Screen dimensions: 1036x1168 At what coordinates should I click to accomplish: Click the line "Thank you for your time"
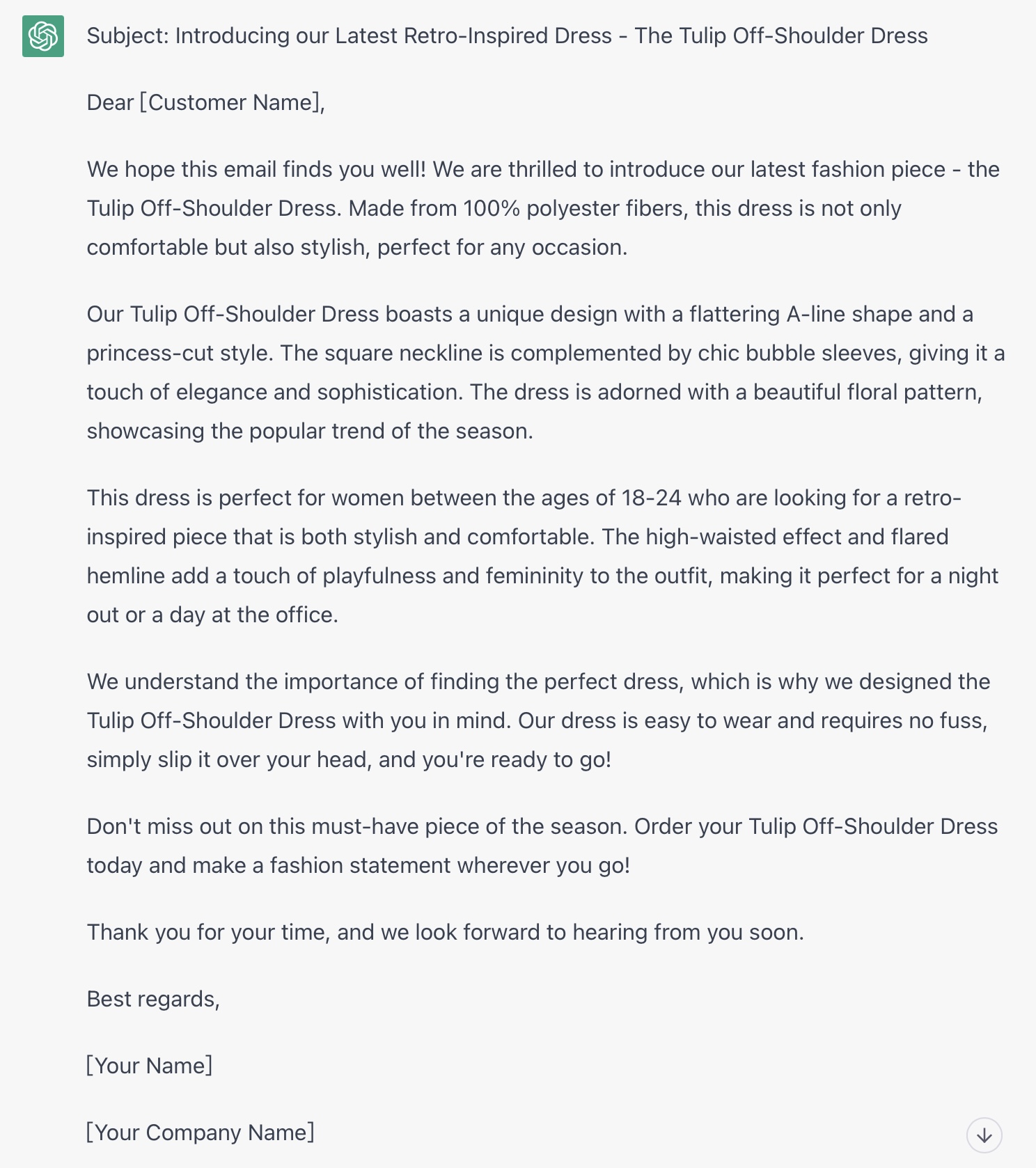tap(445, 933)
